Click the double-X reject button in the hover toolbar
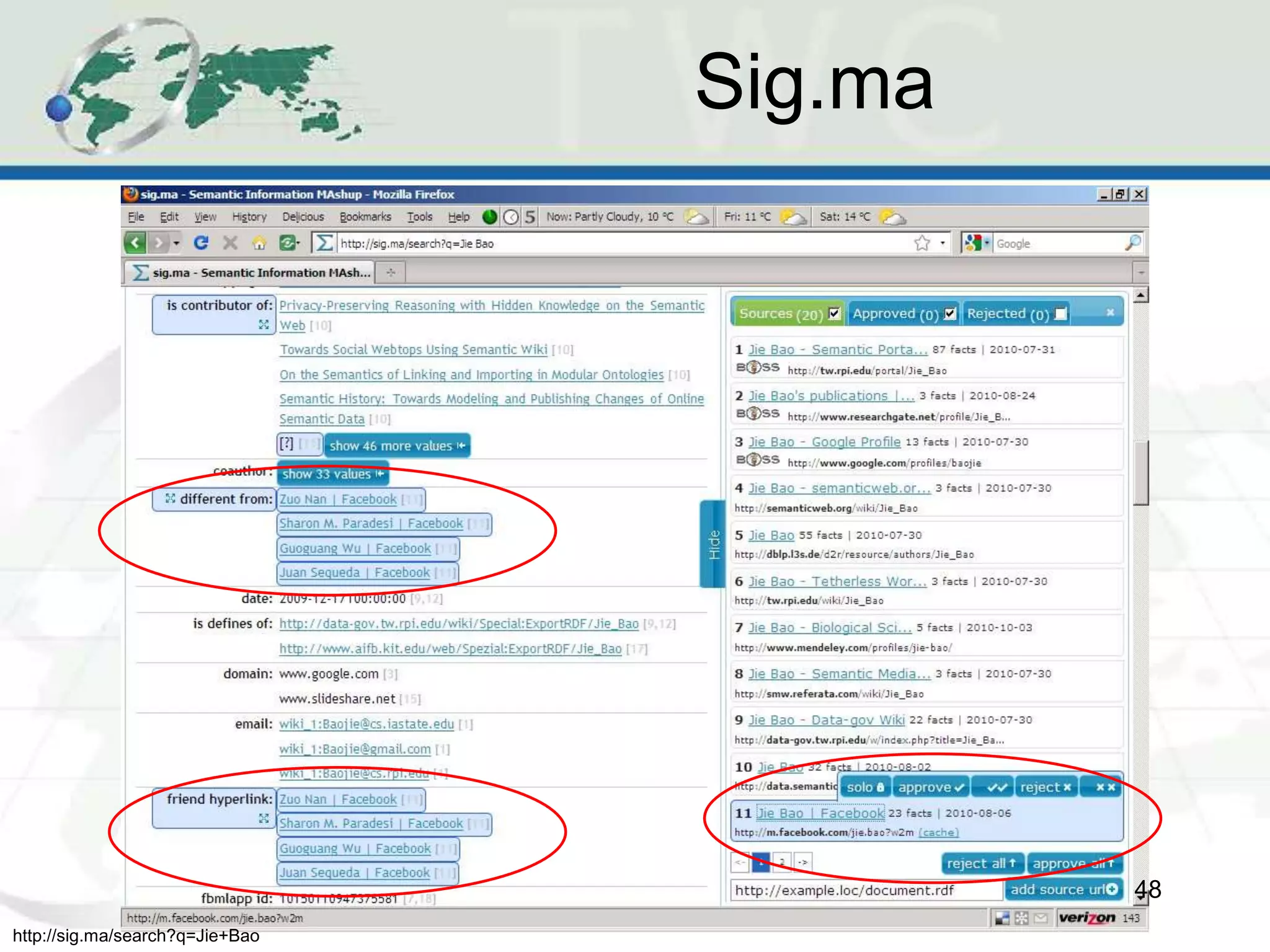 coord(1101,787)
